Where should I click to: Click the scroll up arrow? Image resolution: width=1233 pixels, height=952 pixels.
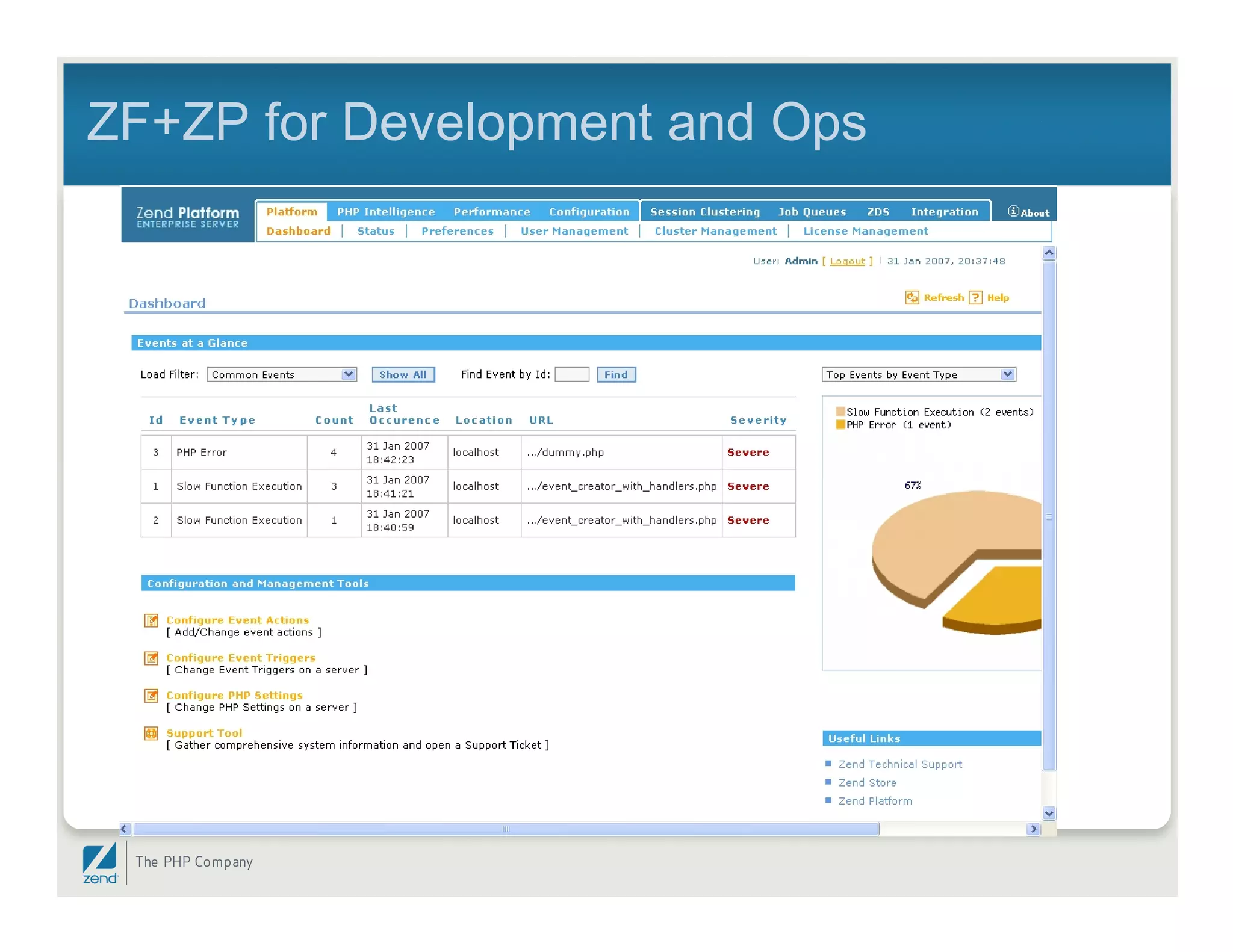point(1049,253)
